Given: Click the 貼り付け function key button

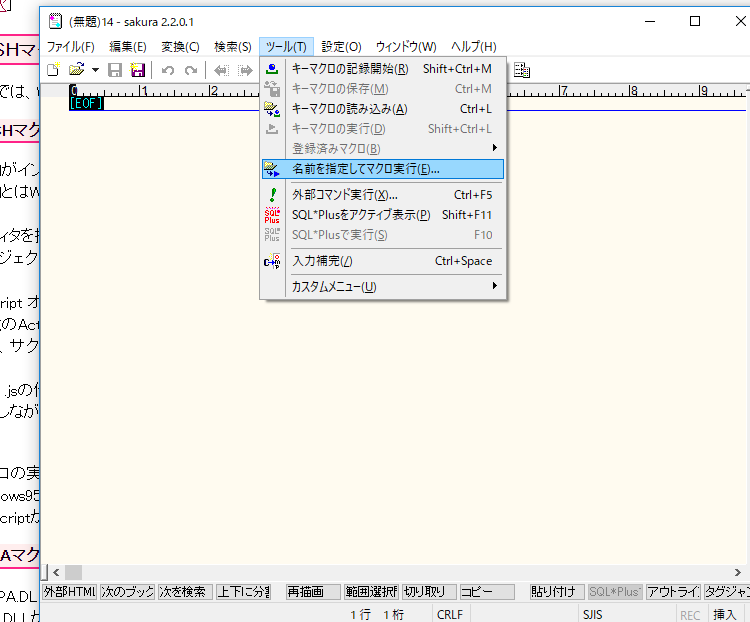Looking at the screenshot, I should (x=557, y=592).
